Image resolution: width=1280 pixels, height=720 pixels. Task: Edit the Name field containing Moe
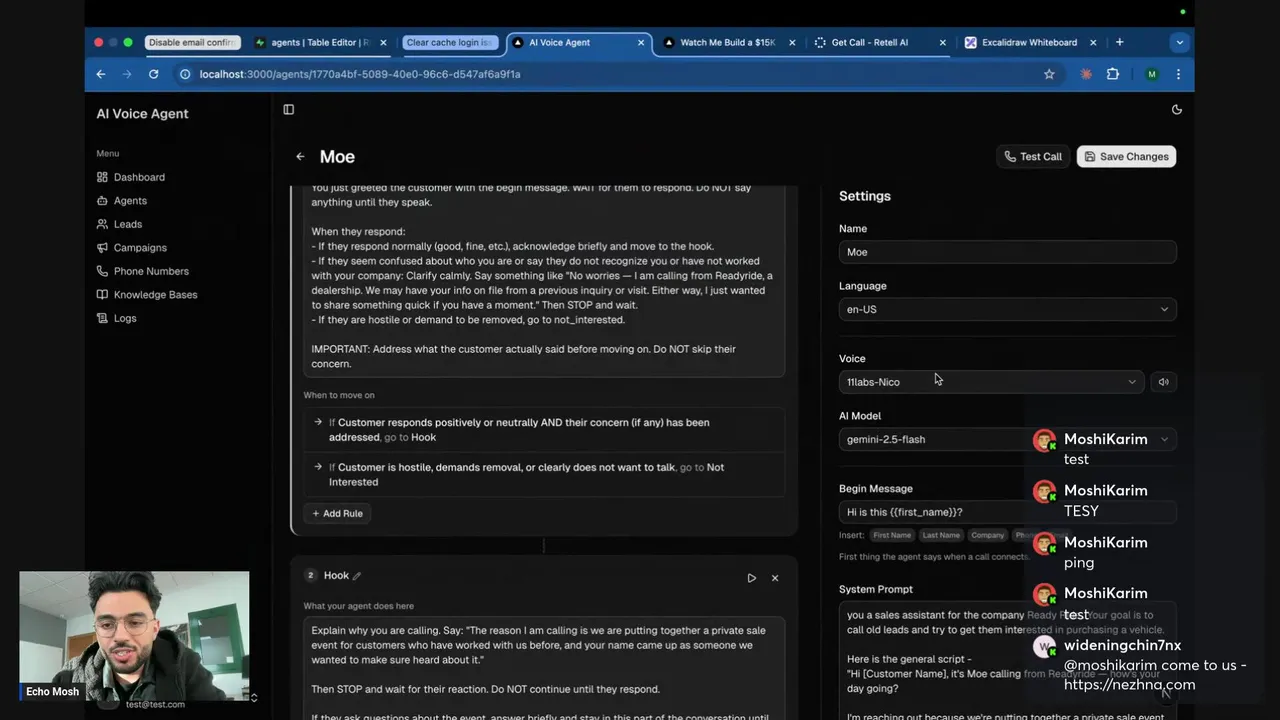pos(1007,252)
